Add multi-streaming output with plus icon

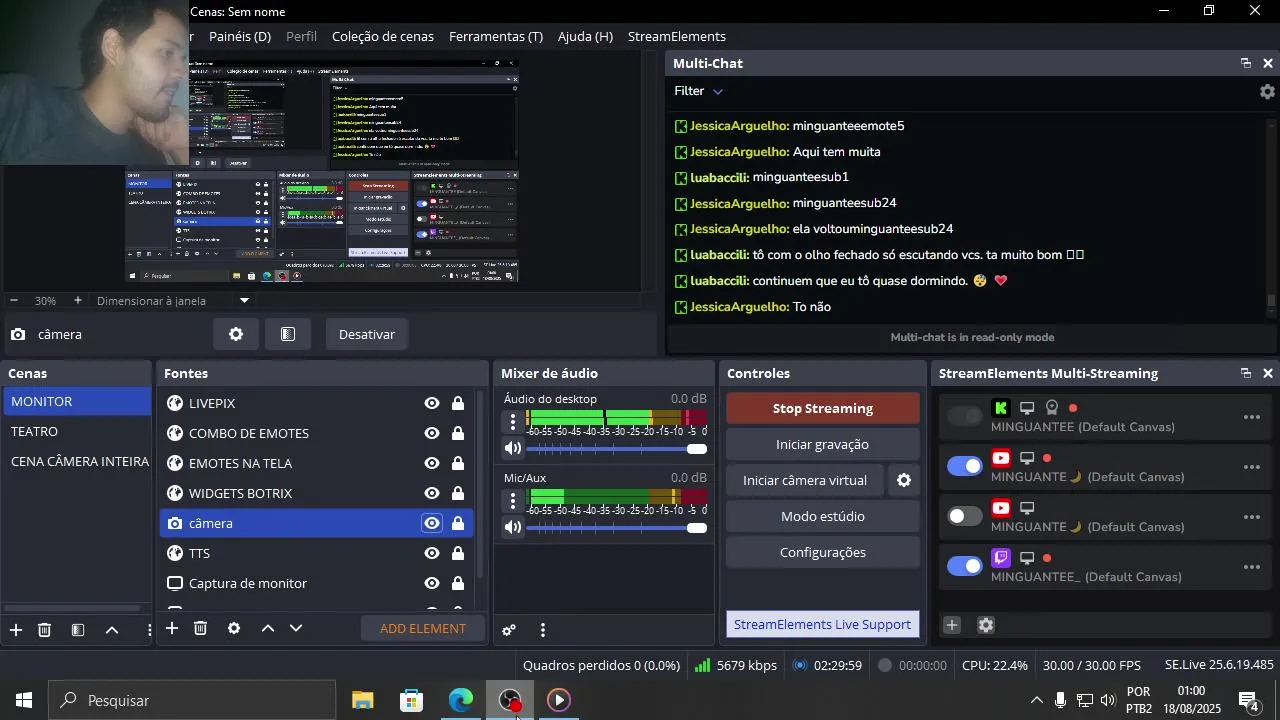[952, 625]
